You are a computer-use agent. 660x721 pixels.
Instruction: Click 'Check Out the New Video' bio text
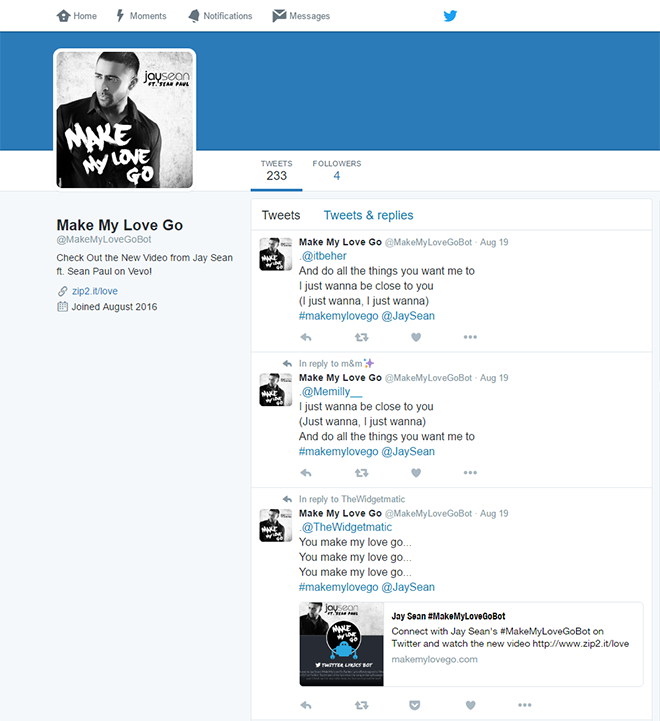point(144,264)
